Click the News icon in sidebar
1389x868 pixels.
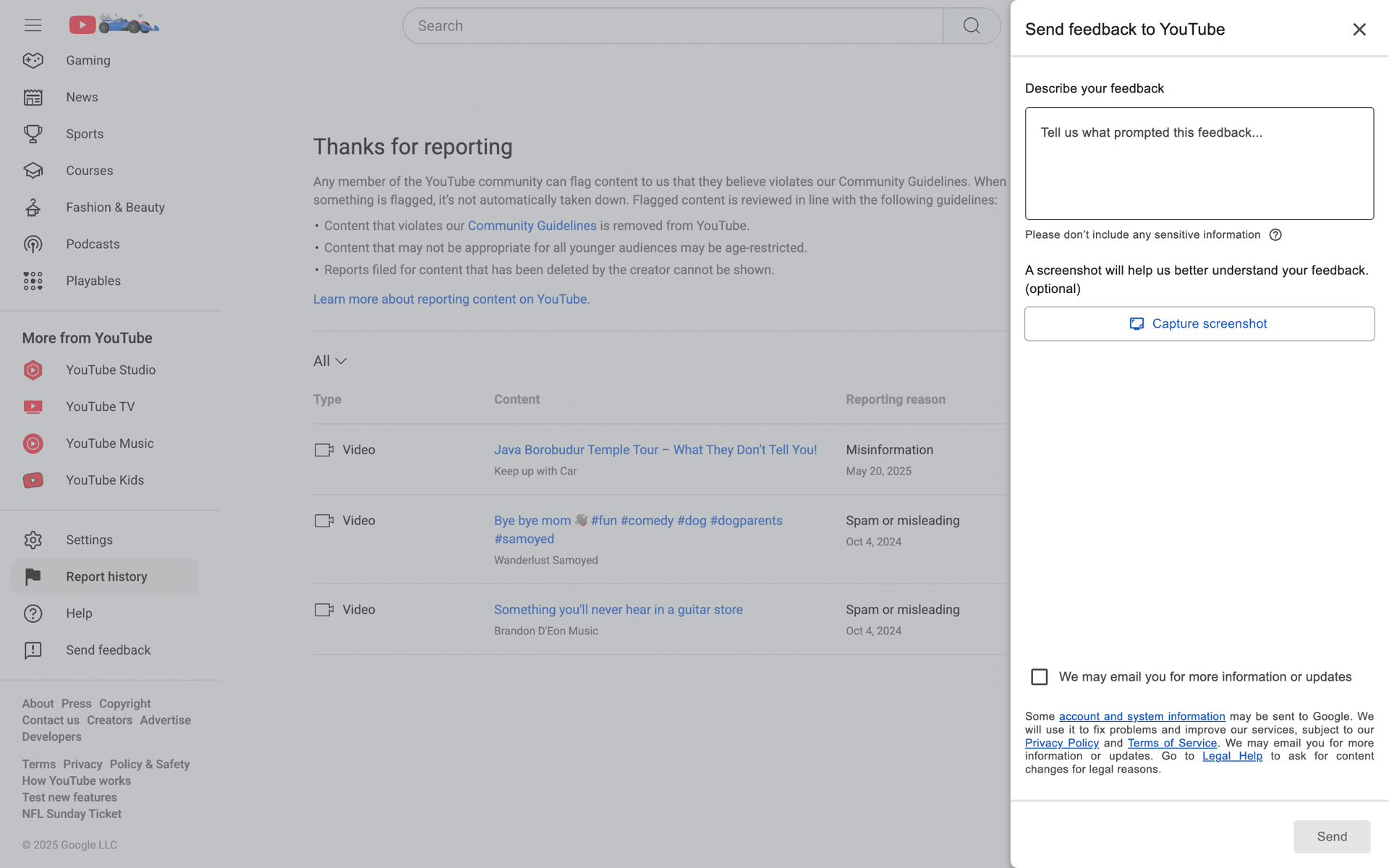tap(33, 98)
